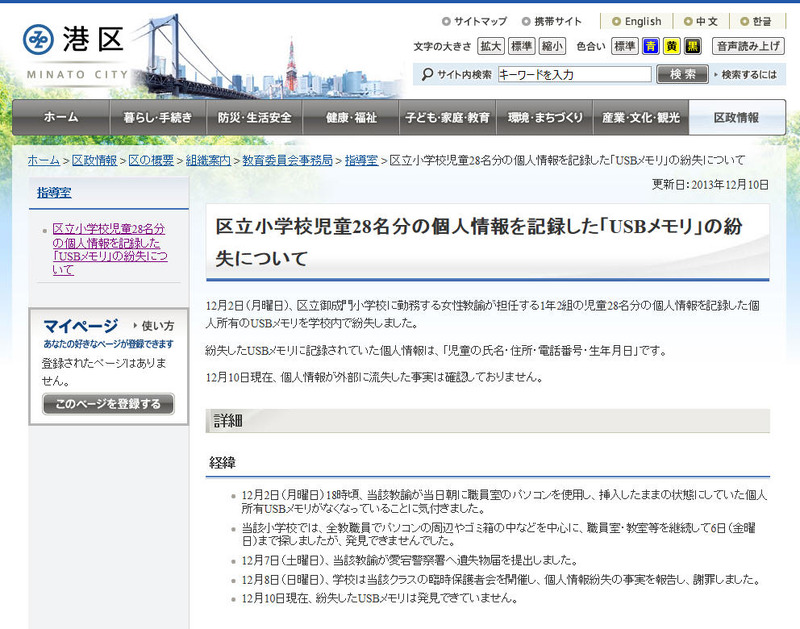Enlarge text size with 拡大 button
Image resolution: width=800 pixels, height=629 pixels.
(x=490, y=46)
